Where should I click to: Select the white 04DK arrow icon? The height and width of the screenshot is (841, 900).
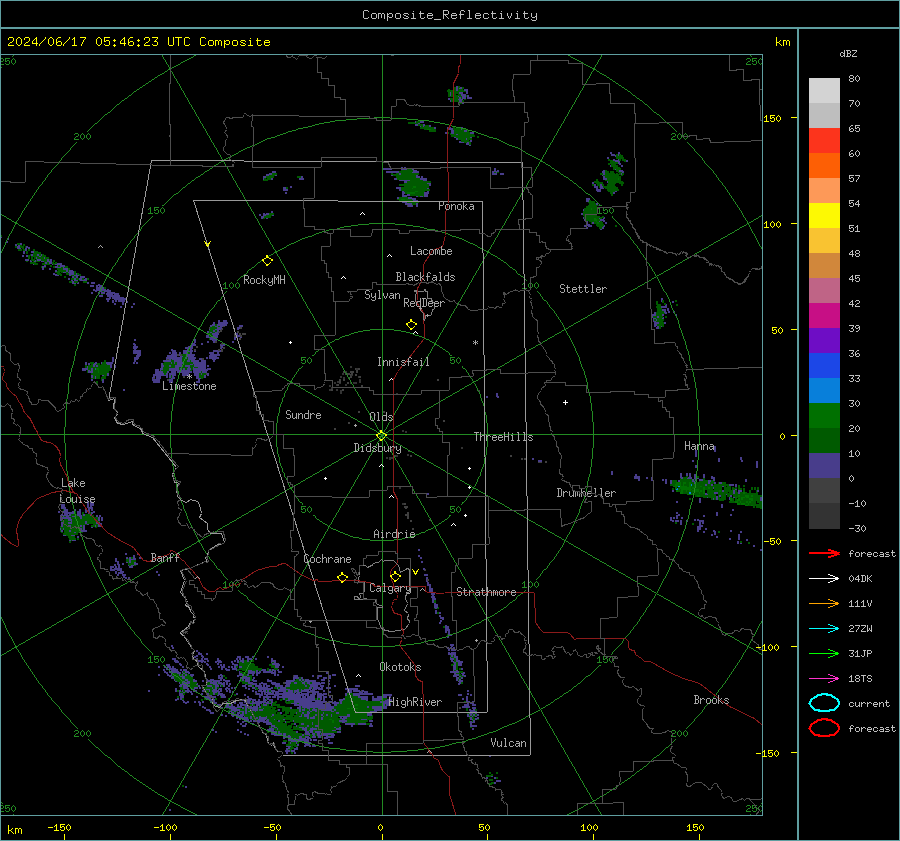pos(824,579)
